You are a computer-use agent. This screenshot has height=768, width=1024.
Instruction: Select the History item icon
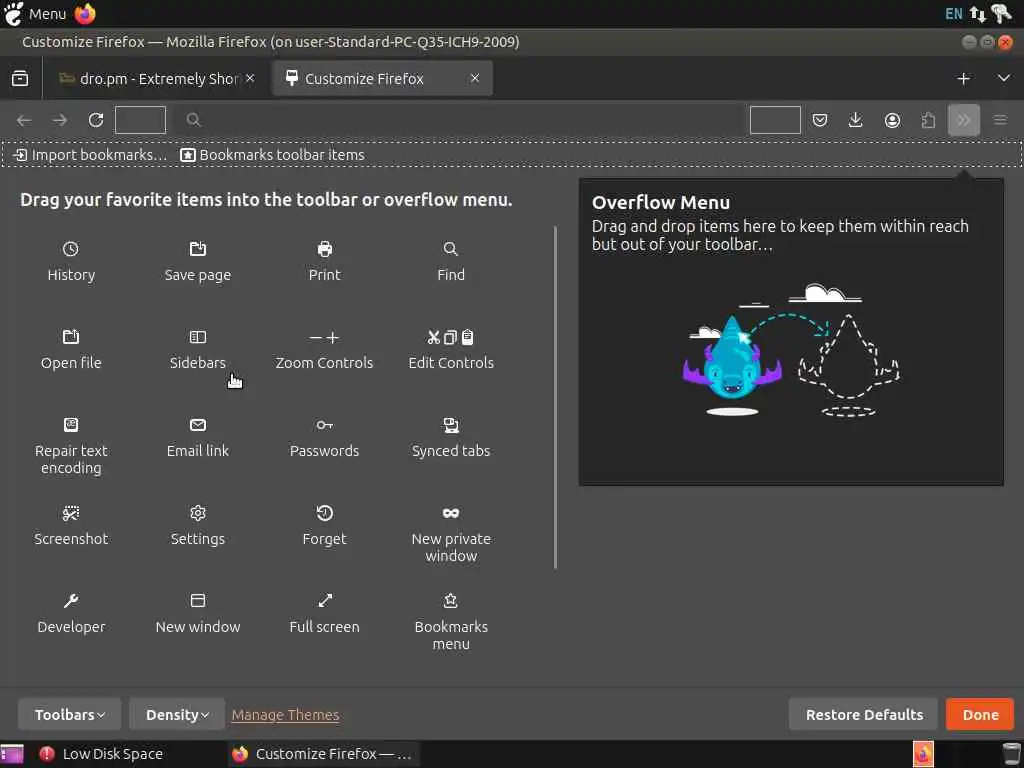tap(71, 249)
